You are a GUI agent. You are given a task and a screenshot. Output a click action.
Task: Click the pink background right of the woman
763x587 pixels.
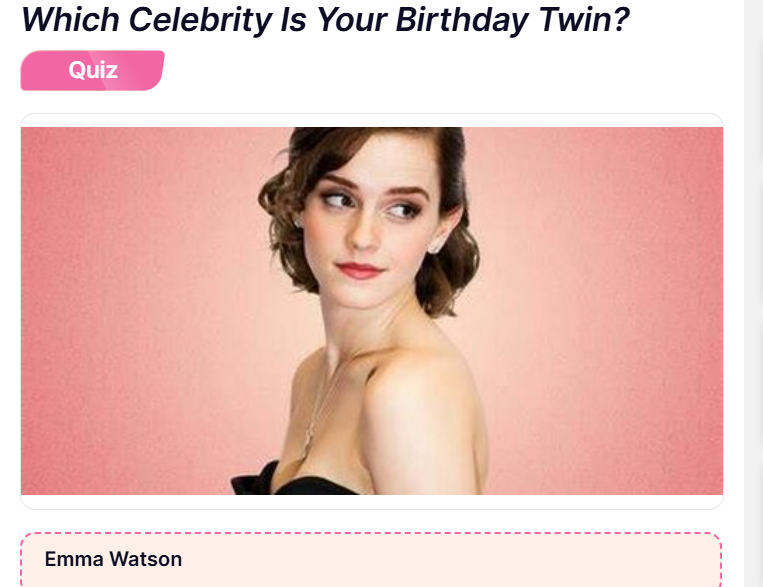[603, 311]
